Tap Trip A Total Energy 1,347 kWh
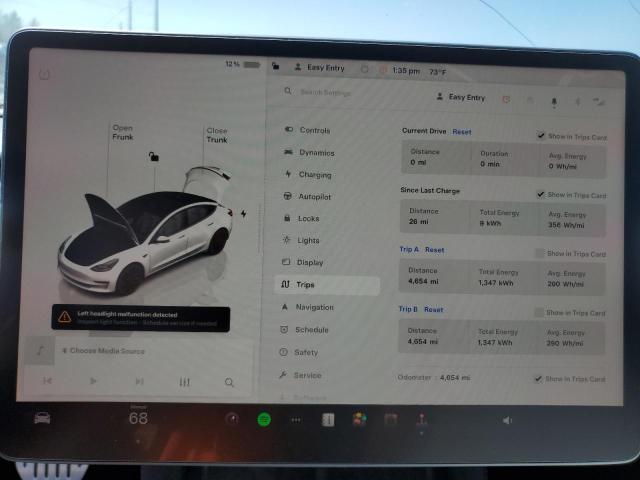Image resolution: width=640 pixels, height=480 pixels. pyautogui.click(x=496, y=282)
